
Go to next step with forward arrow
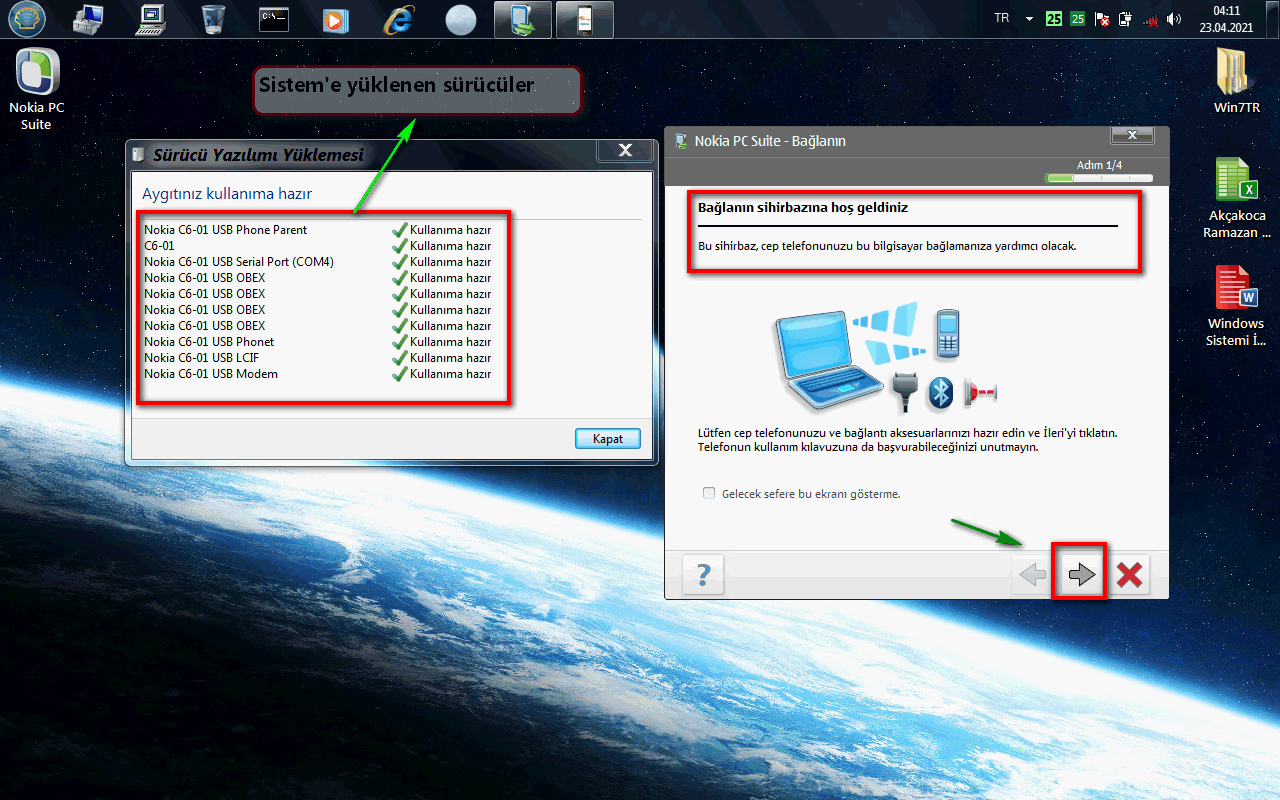click(1082, 574)
